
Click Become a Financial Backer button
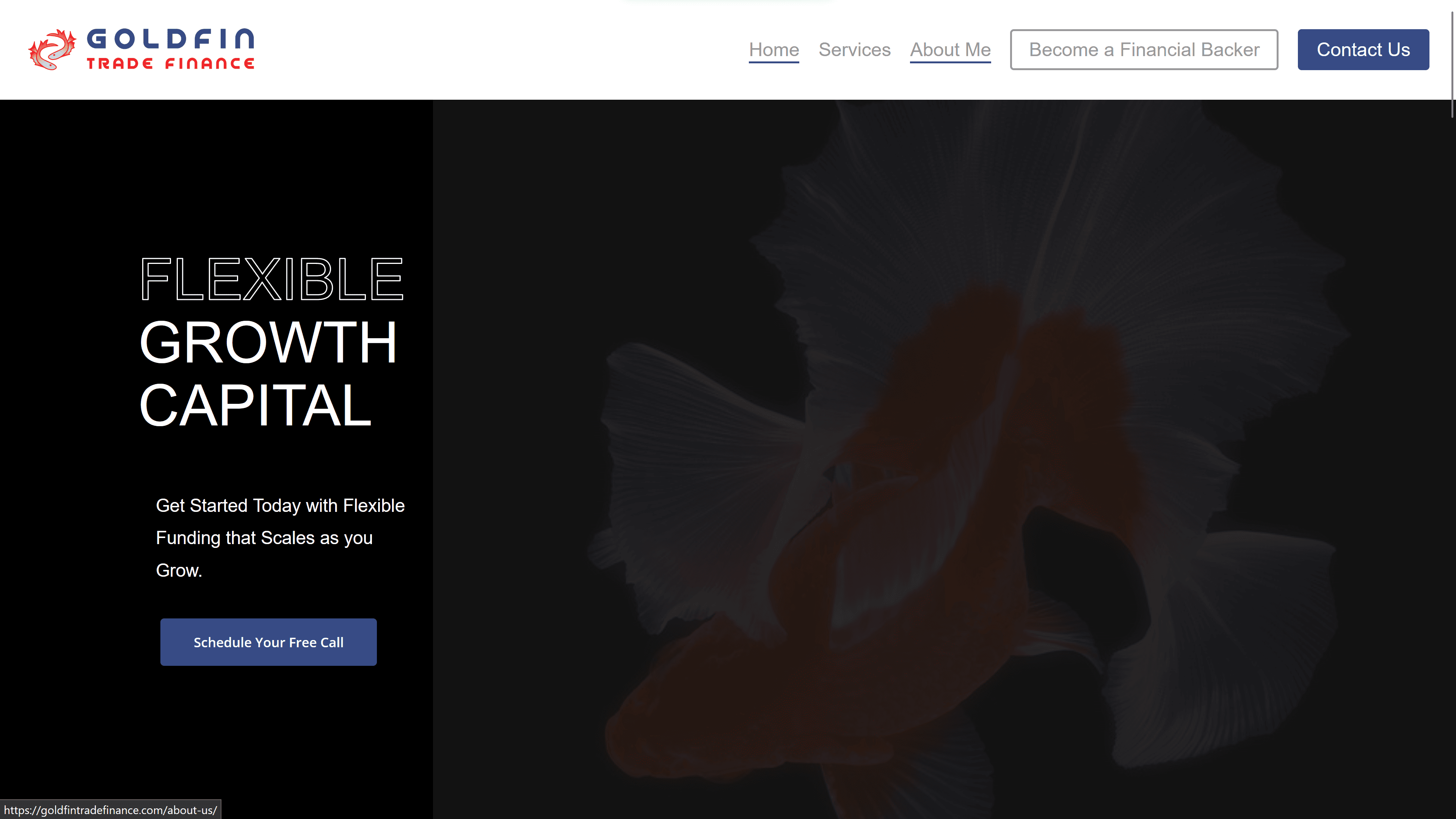coord(1144,50)
